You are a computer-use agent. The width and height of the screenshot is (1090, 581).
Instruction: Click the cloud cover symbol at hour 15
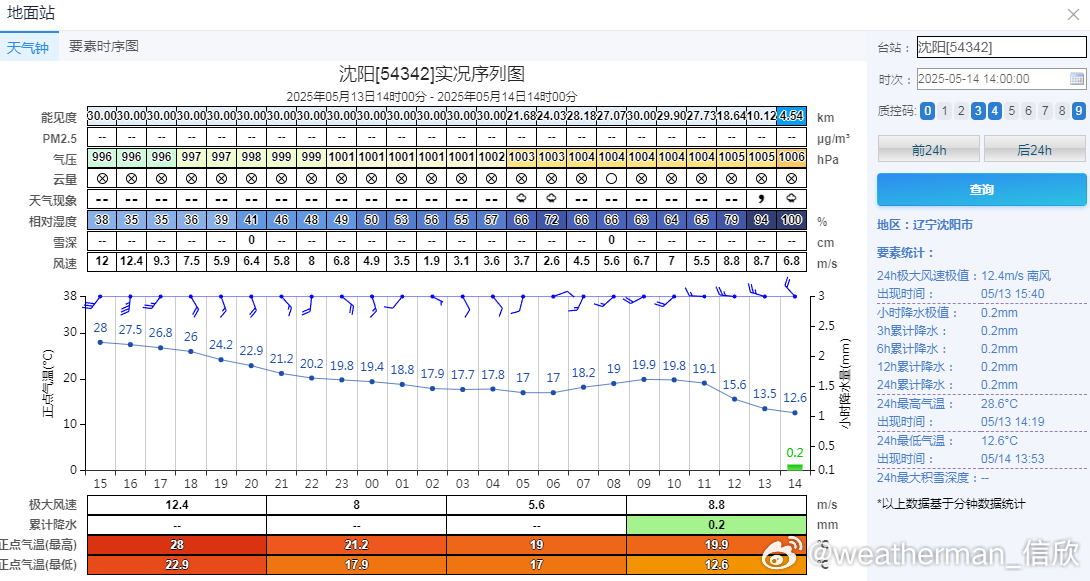102,179
